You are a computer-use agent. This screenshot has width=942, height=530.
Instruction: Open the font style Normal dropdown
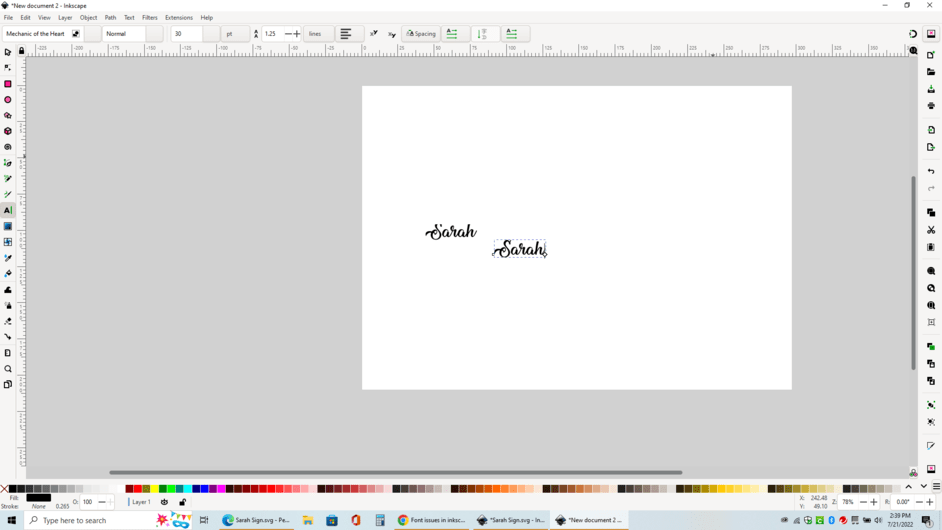[x=154, y=34]
